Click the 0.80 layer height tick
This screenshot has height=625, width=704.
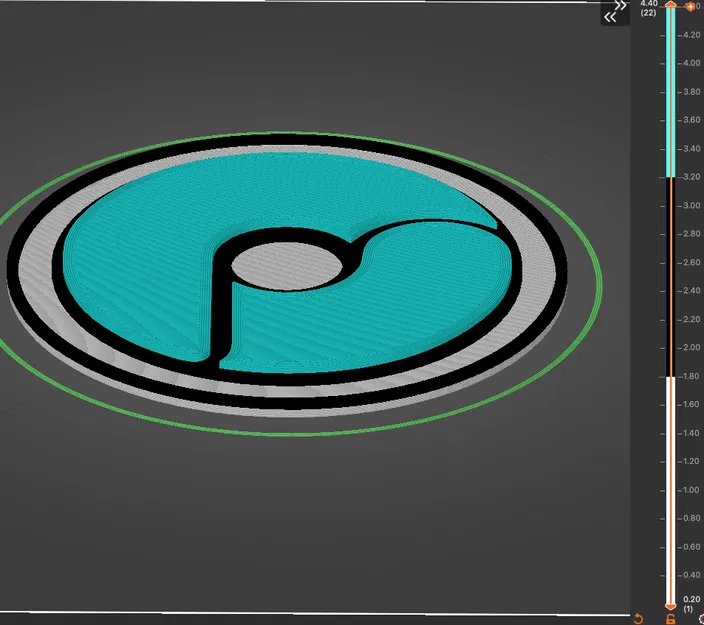pyautogui.click(x=691, y=518)
